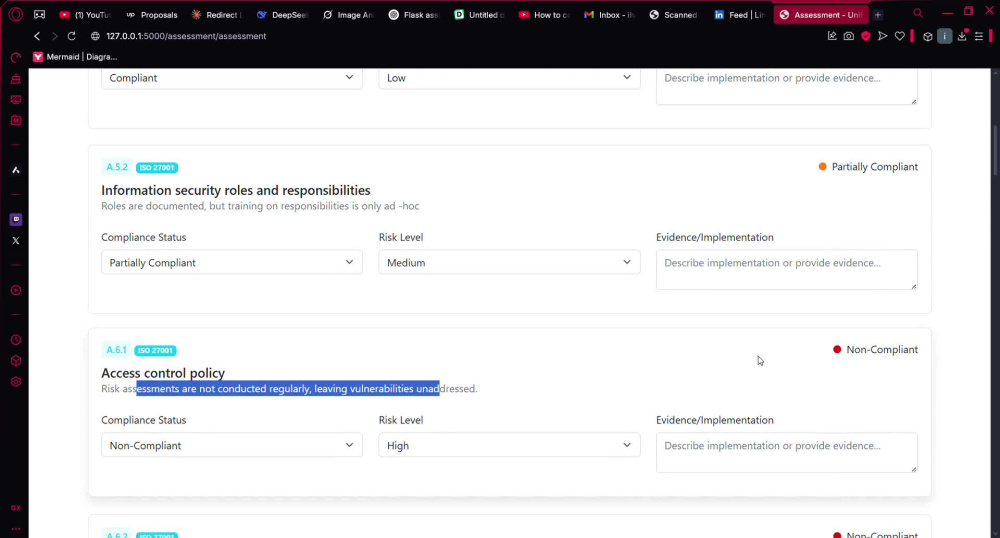Open Settings gear icon in sidebar
Image resolution: width=1000 pixels, height=538 pixels.
(x=16, y=382)
